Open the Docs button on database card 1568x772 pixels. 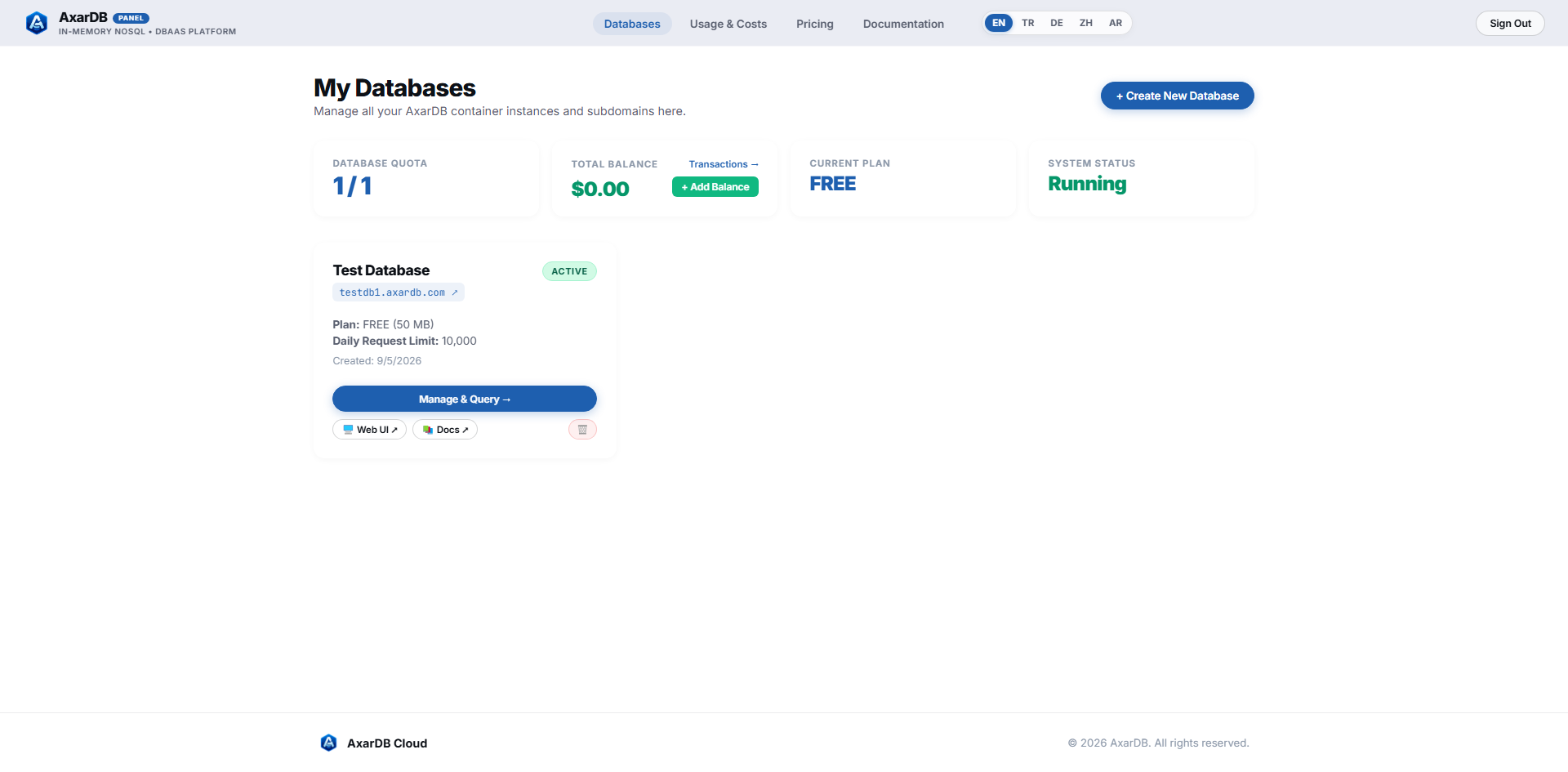click(445, 430)
